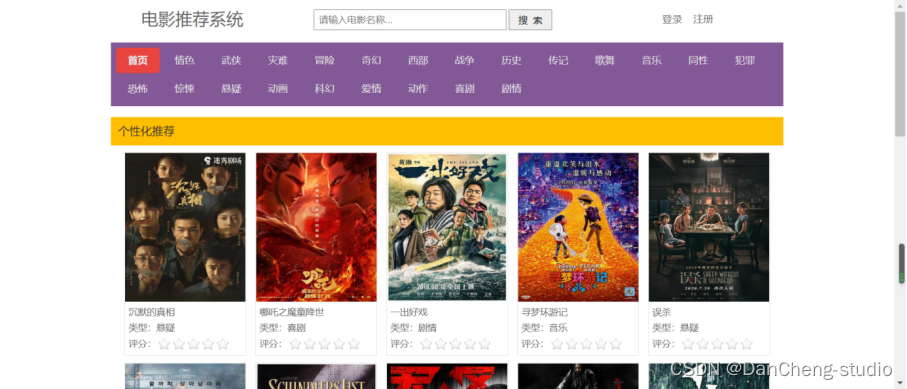Open the 沉默的真相 movie poster

click(x=185, y=227)
